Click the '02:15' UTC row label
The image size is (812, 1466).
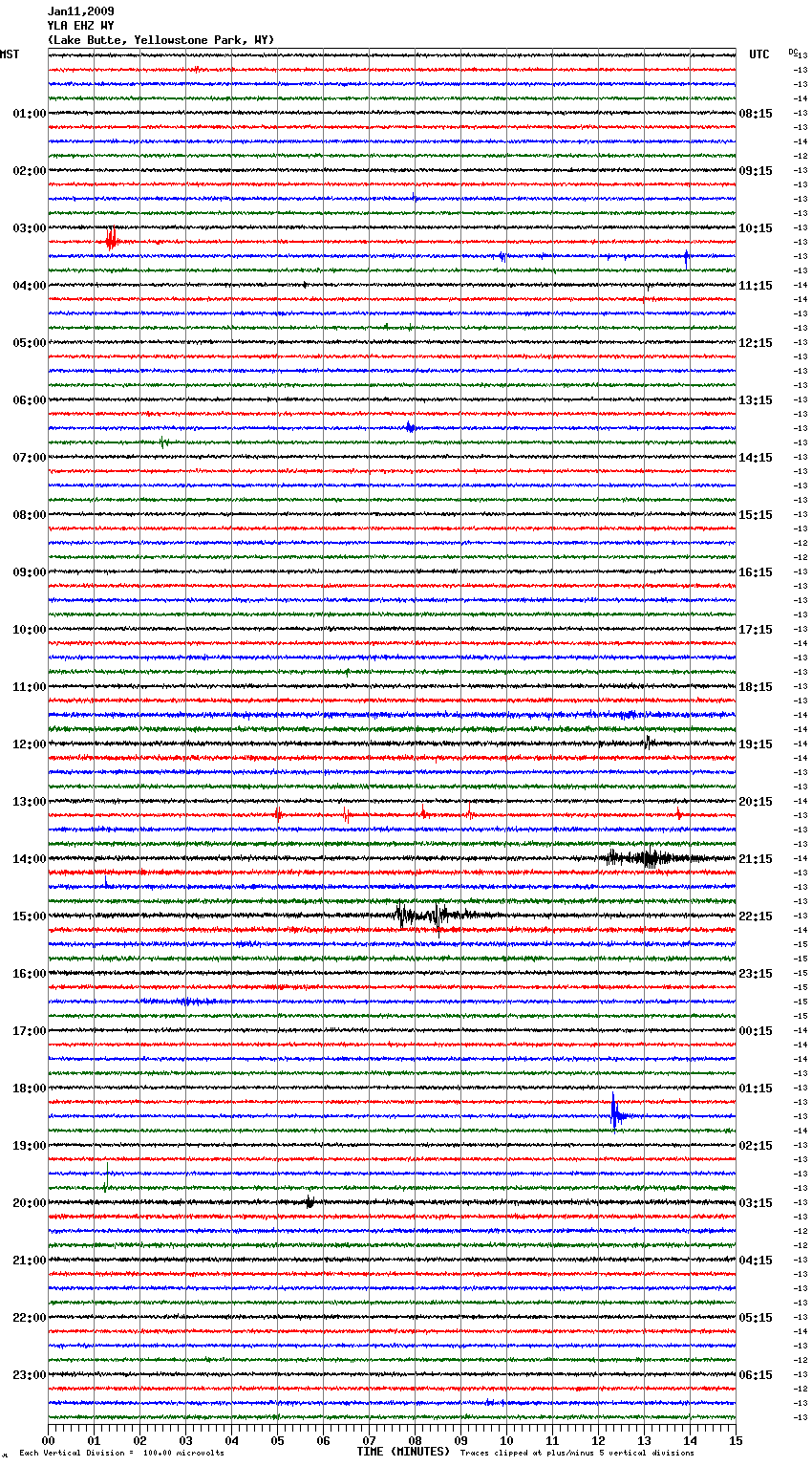pos(756,1146)
